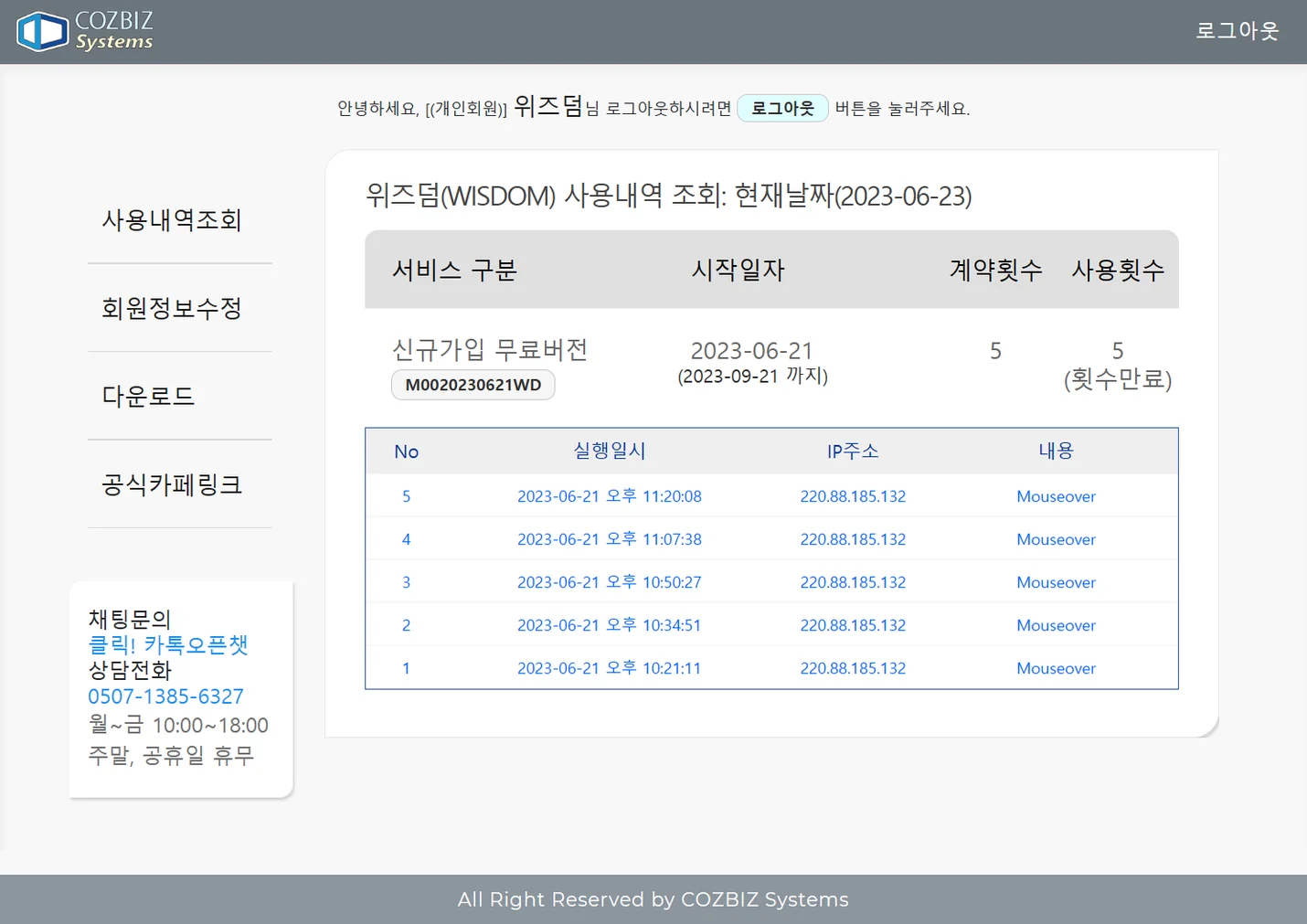Click the IP주소 column header
The image size is (1307, 924).
tap(853, 451)
